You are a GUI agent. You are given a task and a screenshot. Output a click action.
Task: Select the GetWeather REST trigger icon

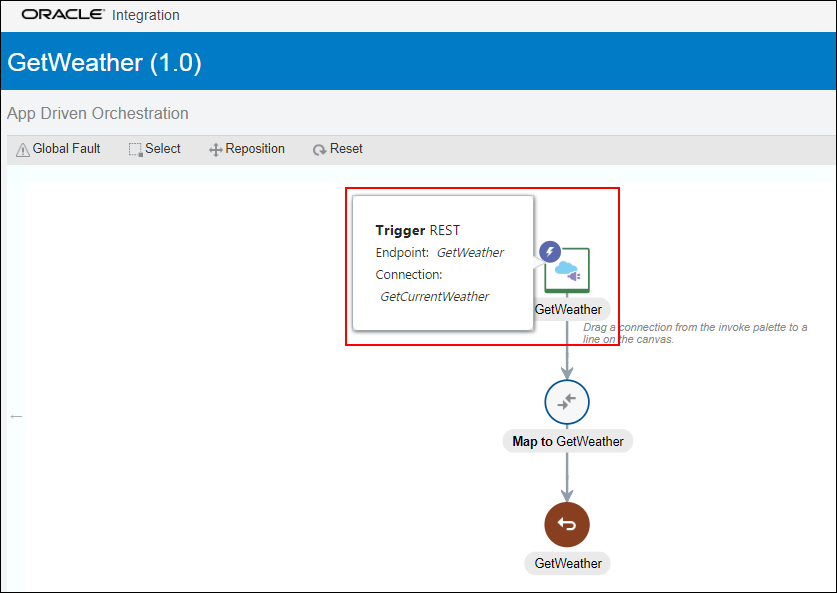pos(567,268)
